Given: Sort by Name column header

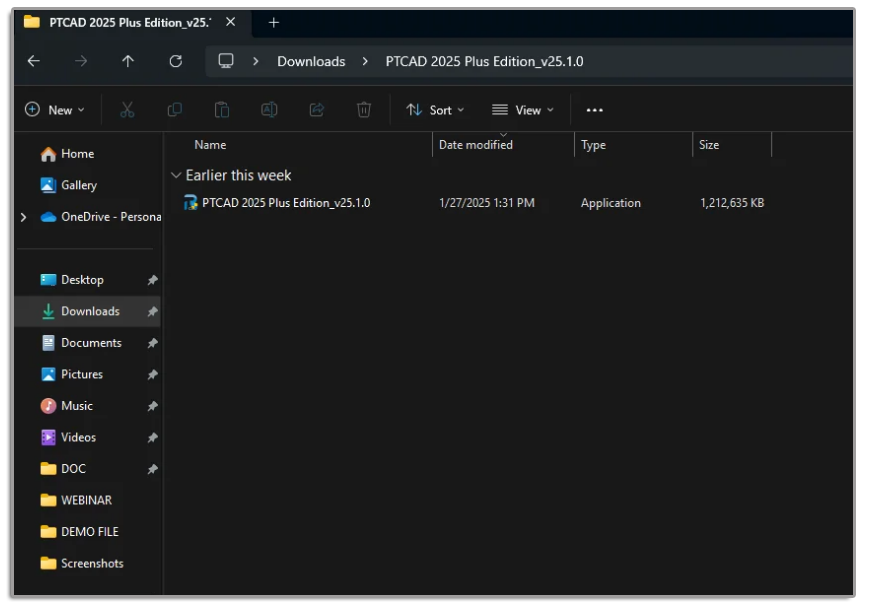Looking at the screenshot, I should 210,145.
